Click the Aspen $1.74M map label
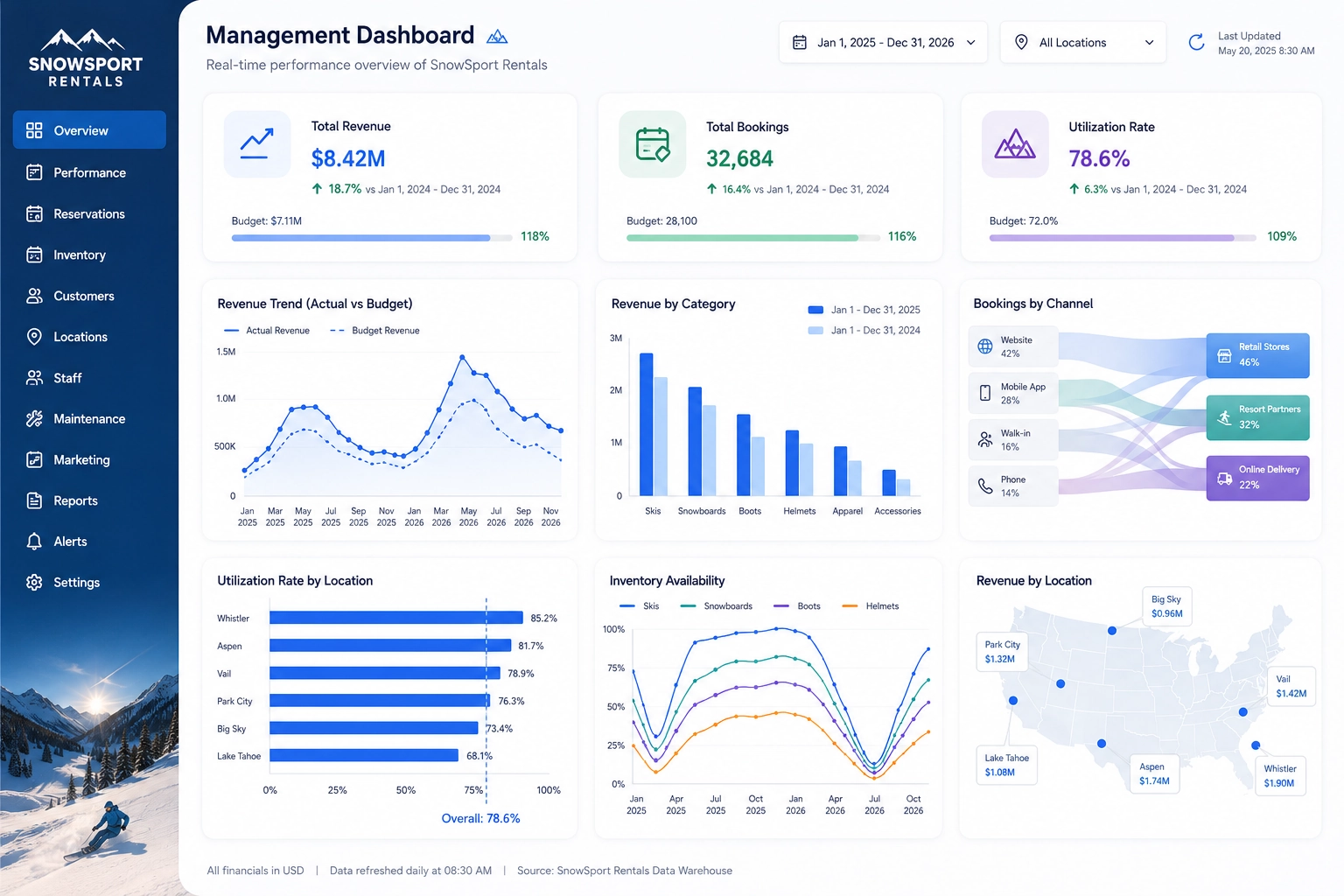 (1154, 773)
